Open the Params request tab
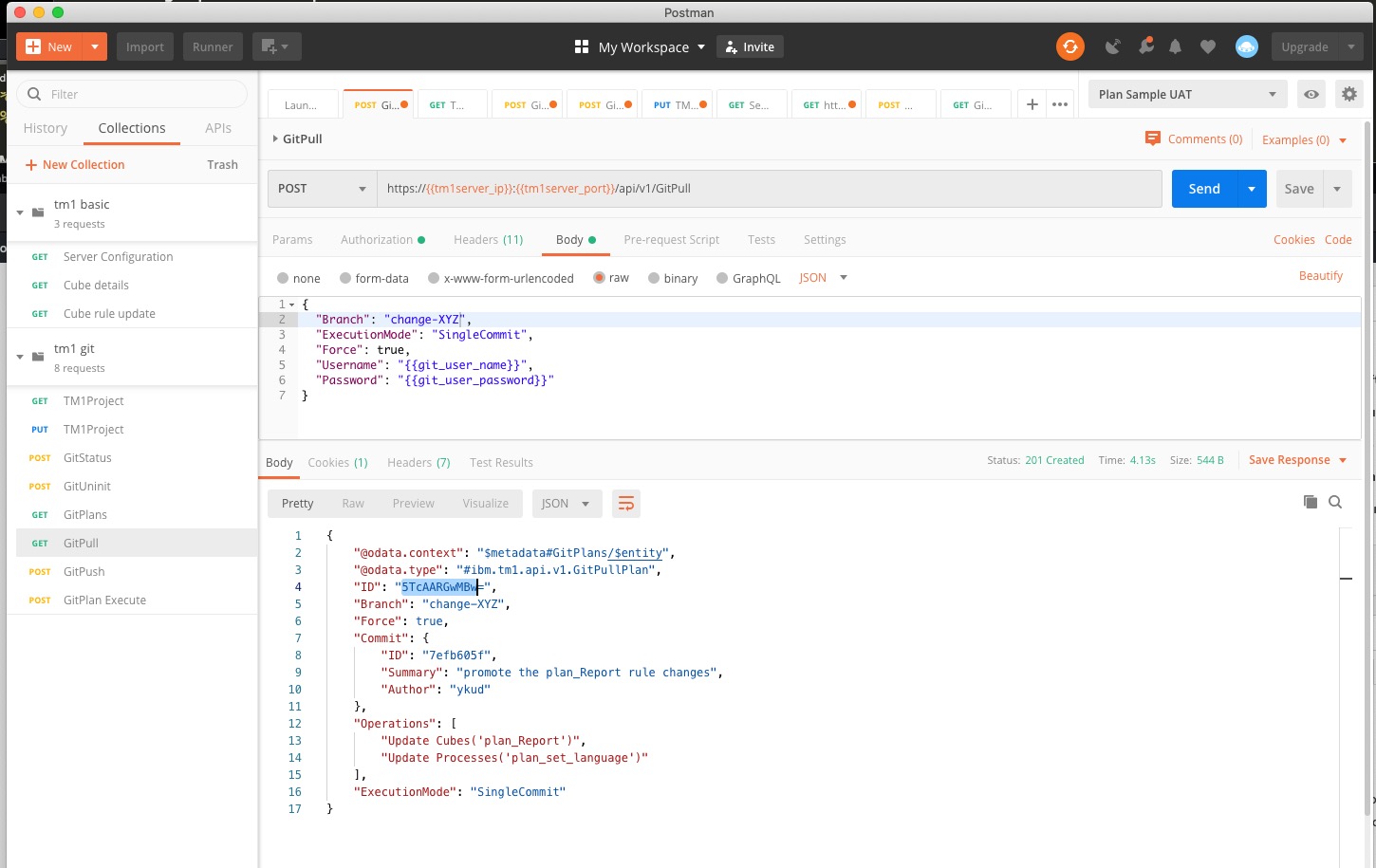 292,240
